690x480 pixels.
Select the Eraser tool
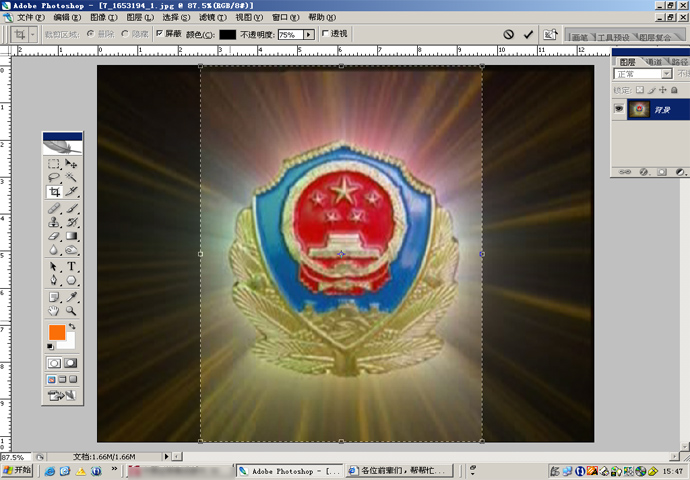[54, 236]
